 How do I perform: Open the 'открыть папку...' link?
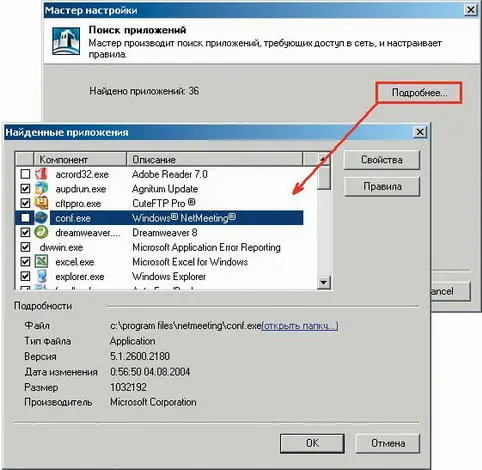(x=300, y=326)
